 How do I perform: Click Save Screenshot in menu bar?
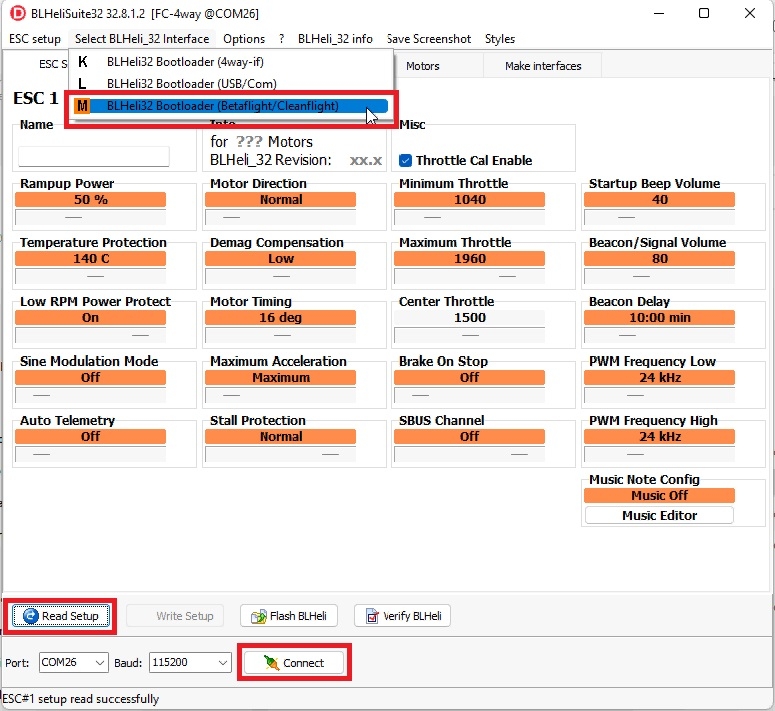click(x=429, y=39)
